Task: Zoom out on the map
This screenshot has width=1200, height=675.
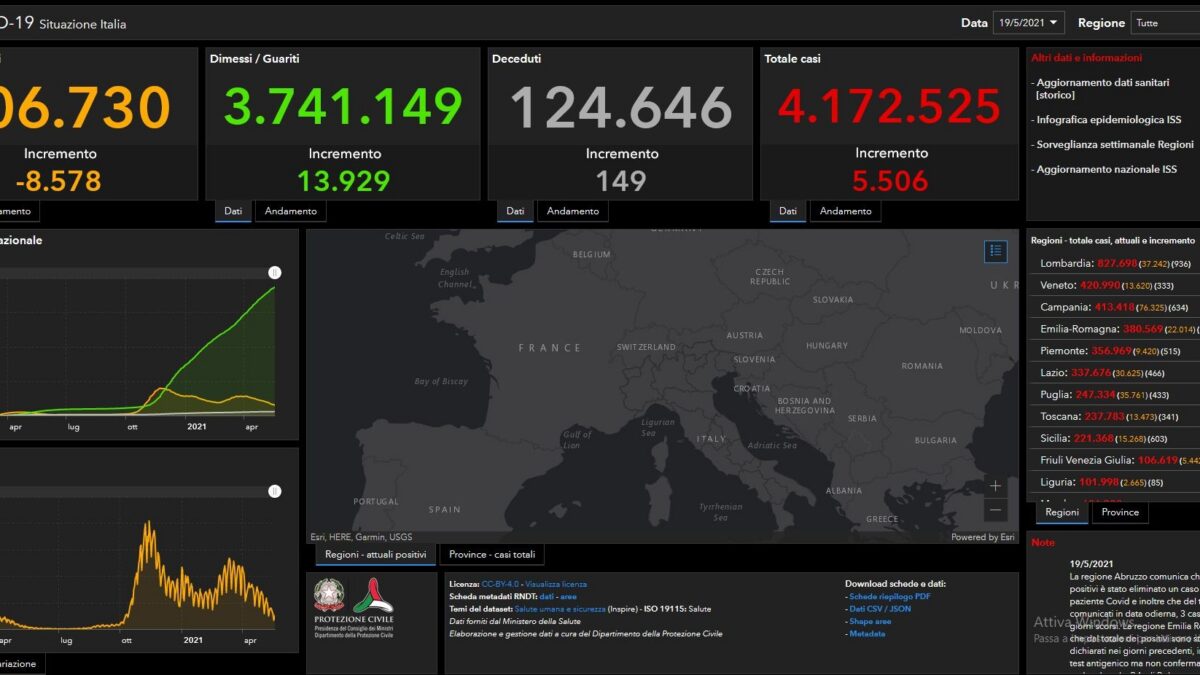Action: [x=995, y=510]
